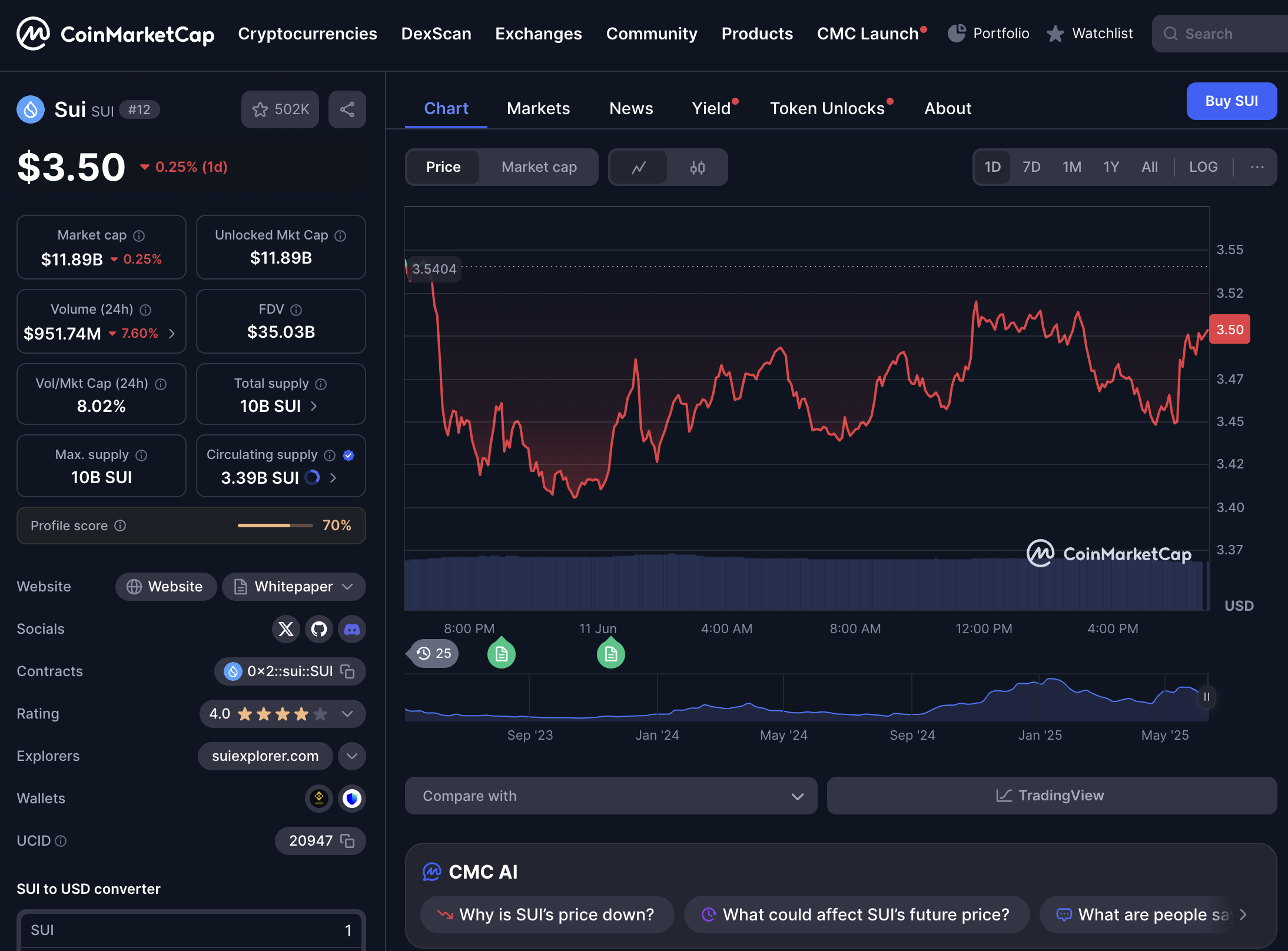Click the chart range slider pause handle

1206,697
